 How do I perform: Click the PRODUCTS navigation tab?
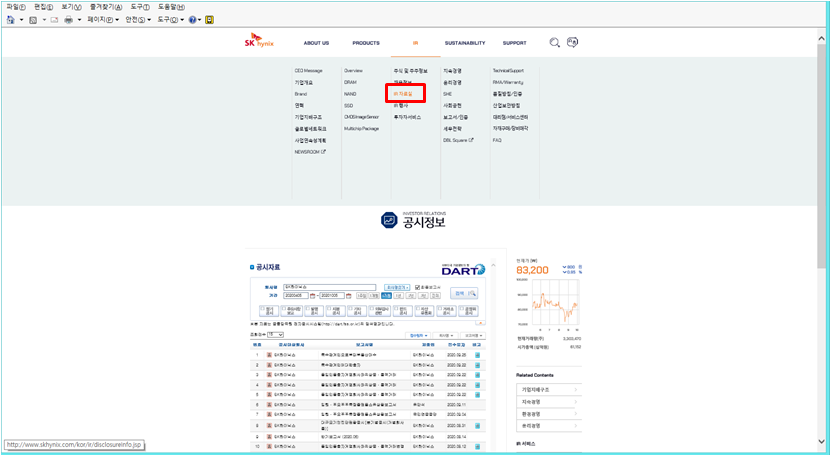[366, 43]
